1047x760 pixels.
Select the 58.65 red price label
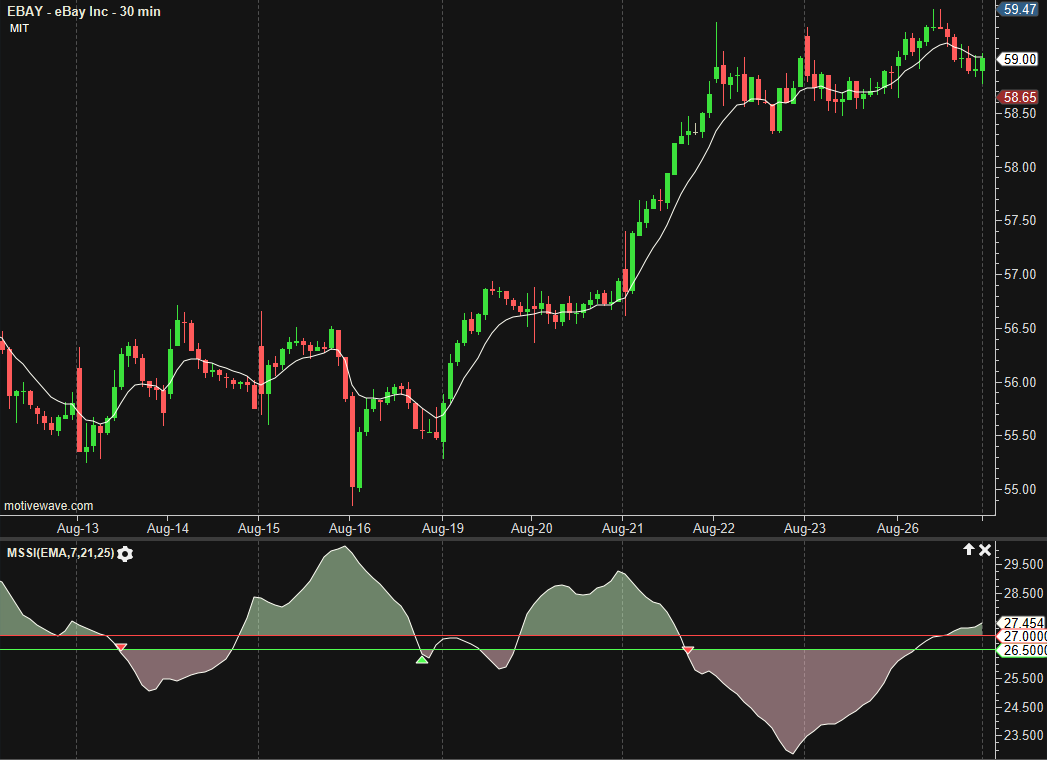[1020, 98]
